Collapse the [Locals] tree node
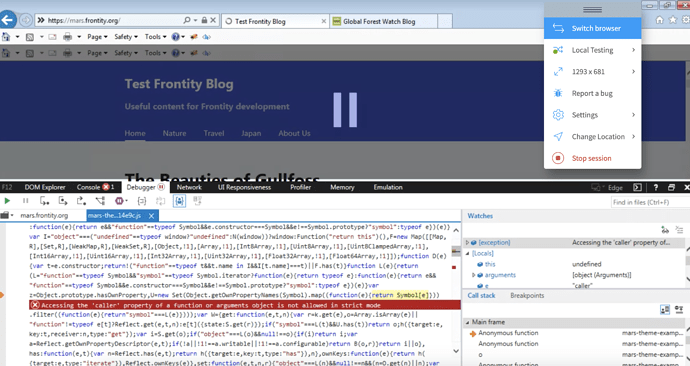The image size is (690, 366). click(467, 253)
